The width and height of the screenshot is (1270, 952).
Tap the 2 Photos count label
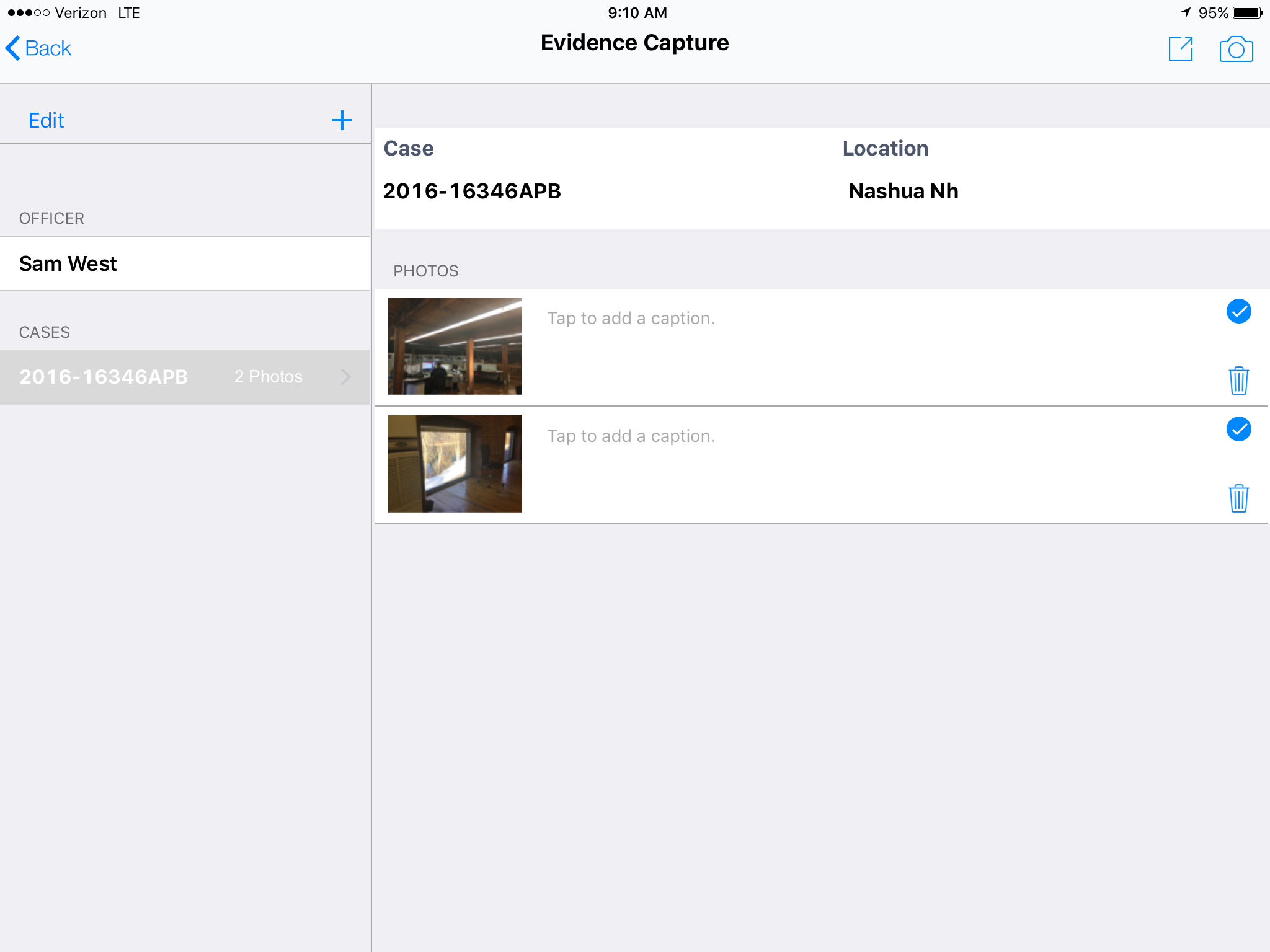pyautogui.click(x=269, y=377)
